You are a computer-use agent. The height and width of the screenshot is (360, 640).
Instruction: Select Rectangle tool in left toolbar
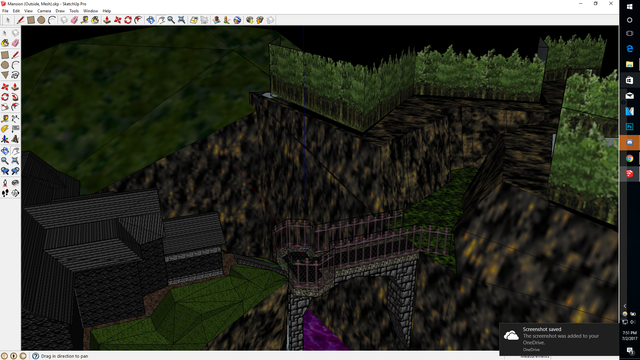(x=5, y=55)
